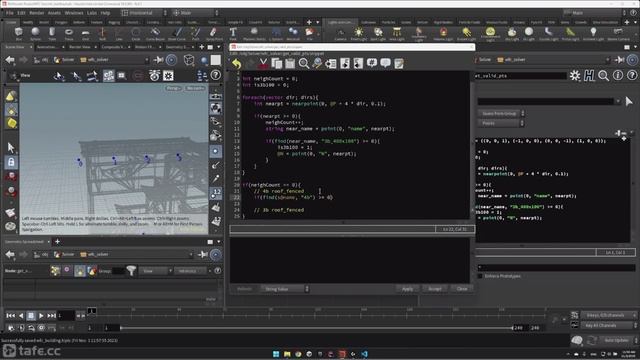Screen dimensions: 640x360
Task: Switch to the Render View pane tab
Action: point(80,47)
